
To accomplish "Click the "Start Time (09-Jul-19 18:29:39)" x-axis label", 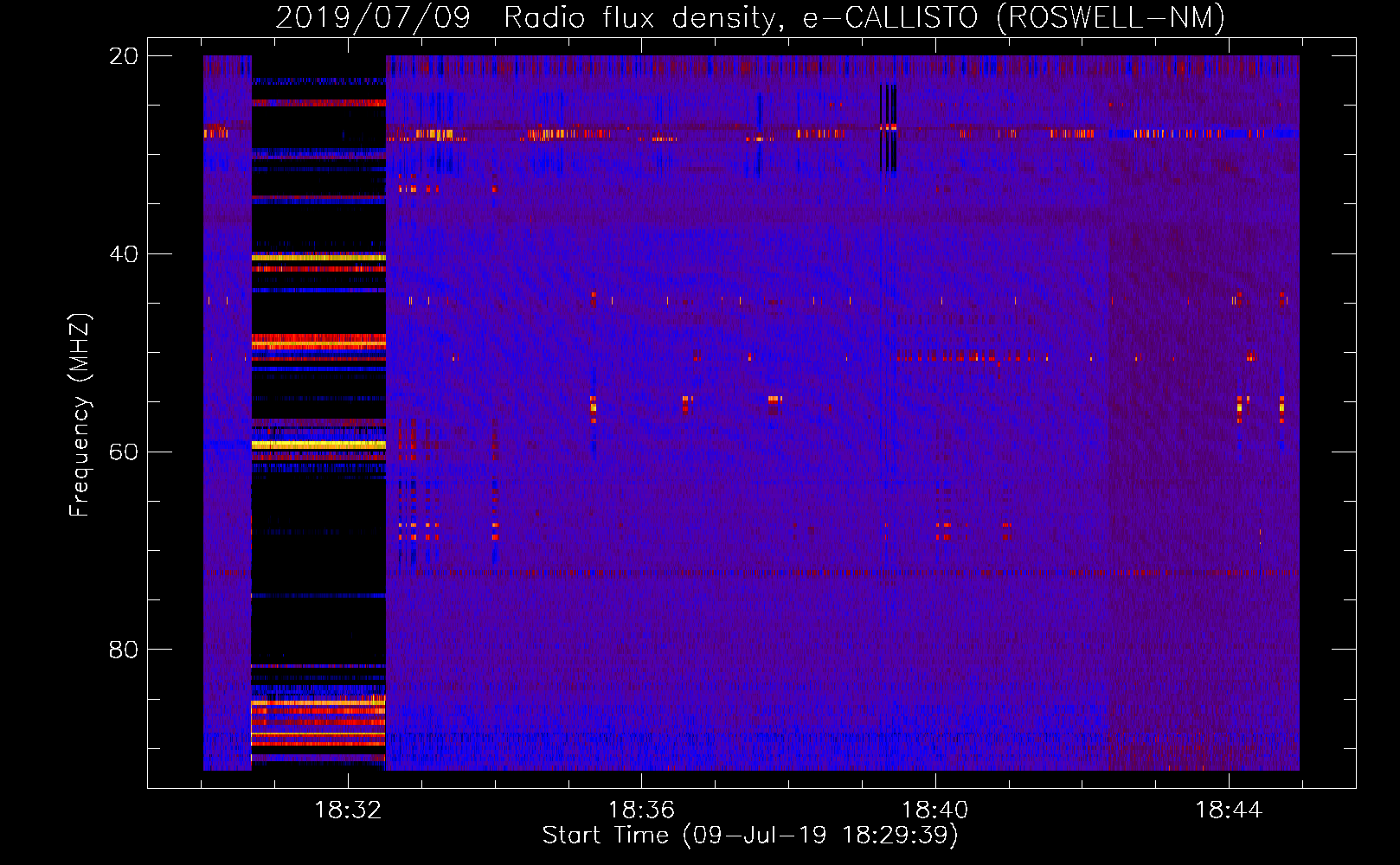I will (750, 836).
